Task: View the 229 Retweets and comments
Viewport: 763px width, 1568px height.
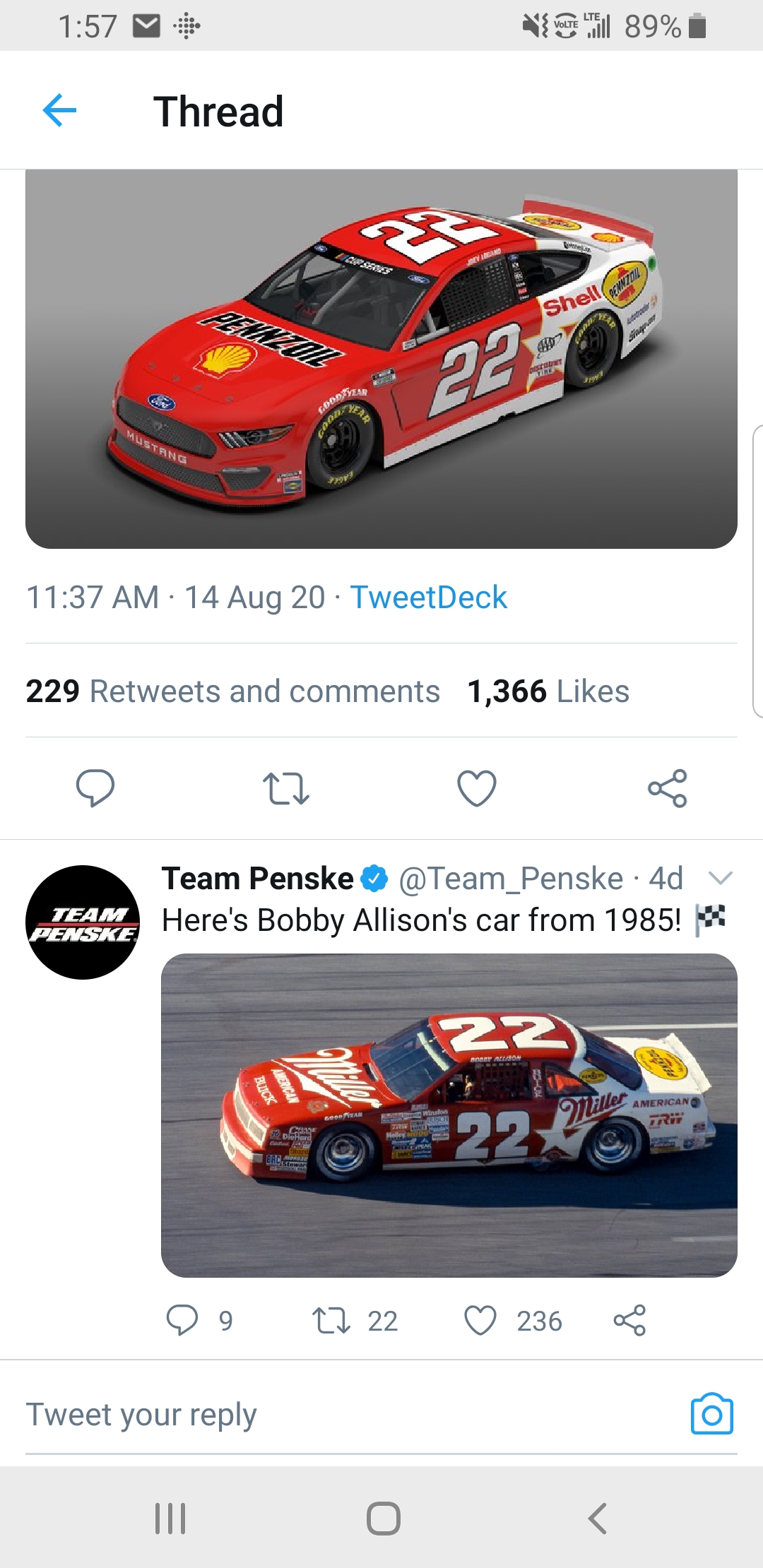Action: click(232, 691)
